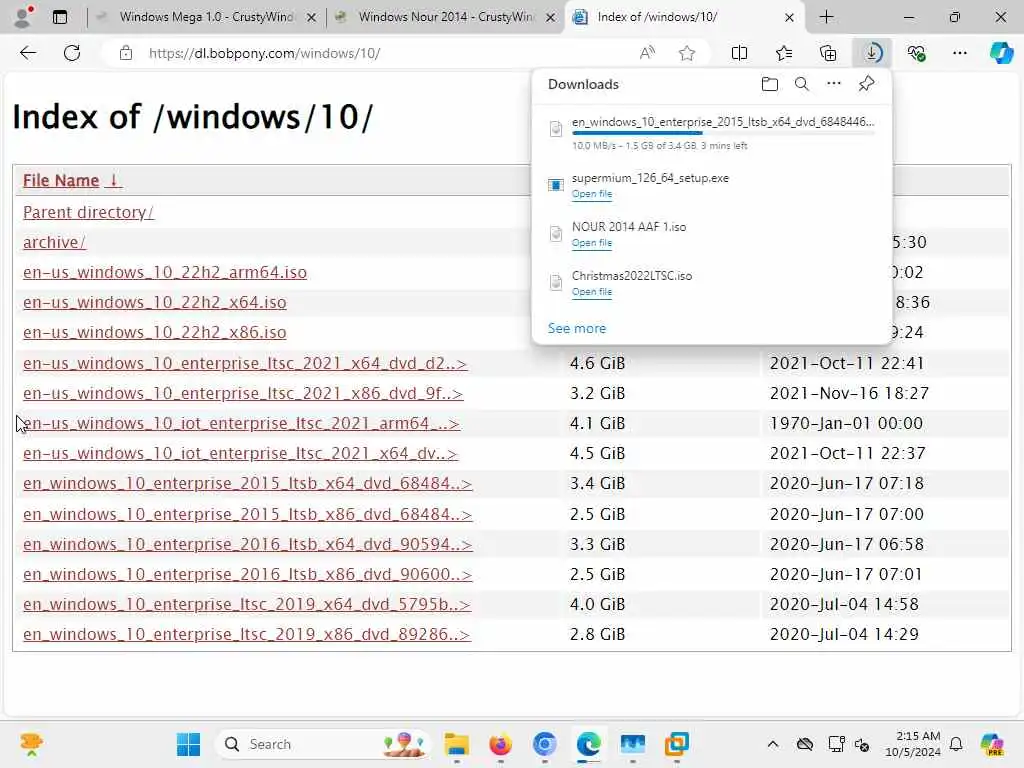Open the Edge profile icon
This screenshot has height=768, width=1024.
pyautogui.click(x=24, y=17)
